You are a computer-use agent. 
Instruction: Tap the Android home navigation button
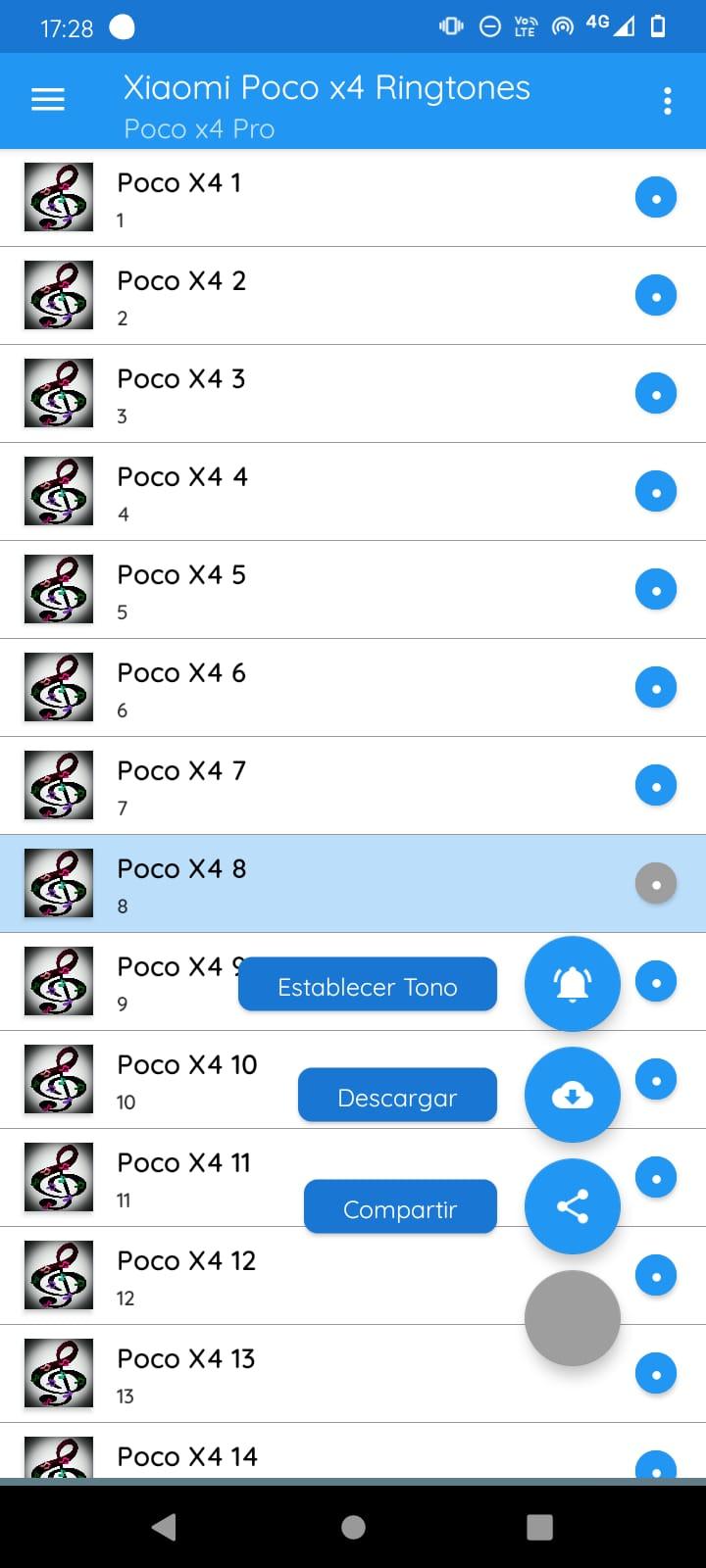click(353, 1527)
